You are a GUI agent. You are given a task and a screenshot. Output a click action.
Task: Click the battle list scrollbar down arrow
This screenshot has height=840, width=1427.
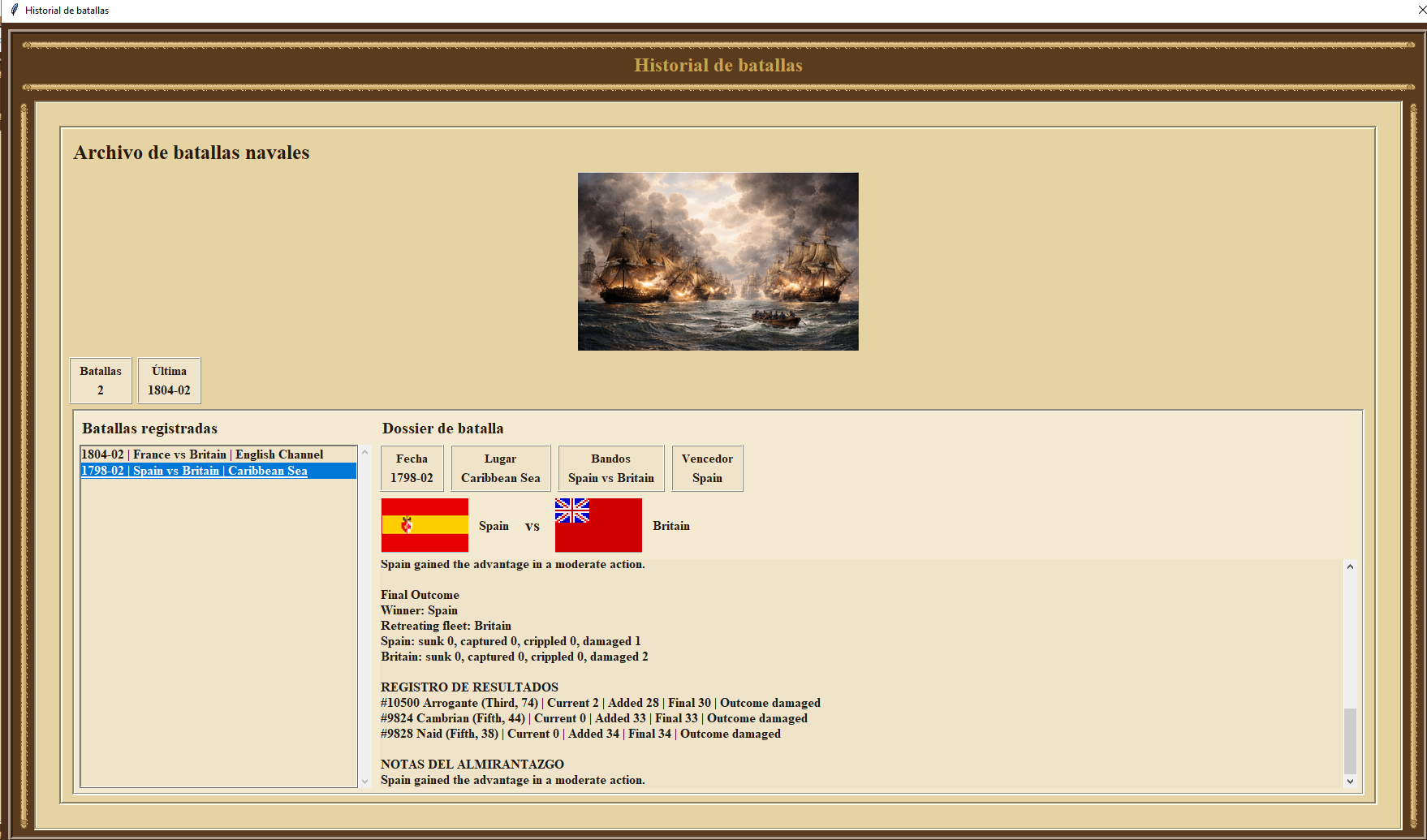click(x=364, y=782)
